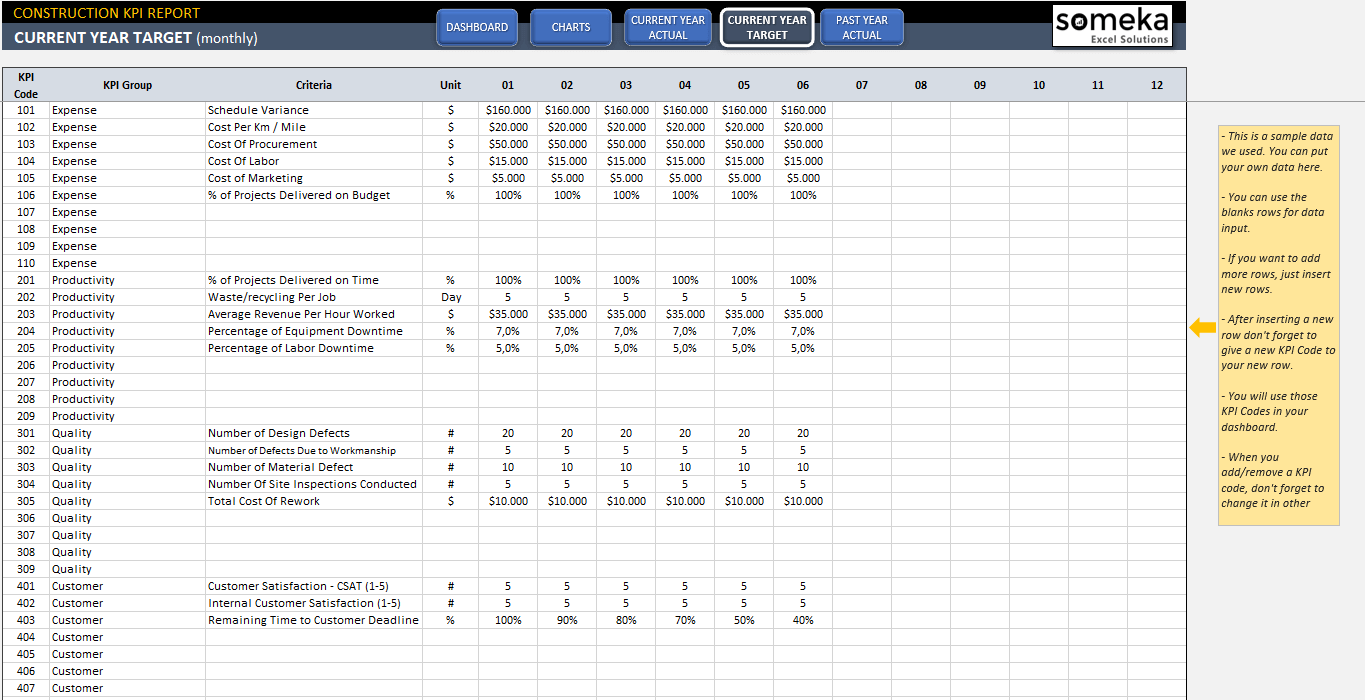Select the Current Year Target tab
The image size is (1365, 700).
pos(766,28)
